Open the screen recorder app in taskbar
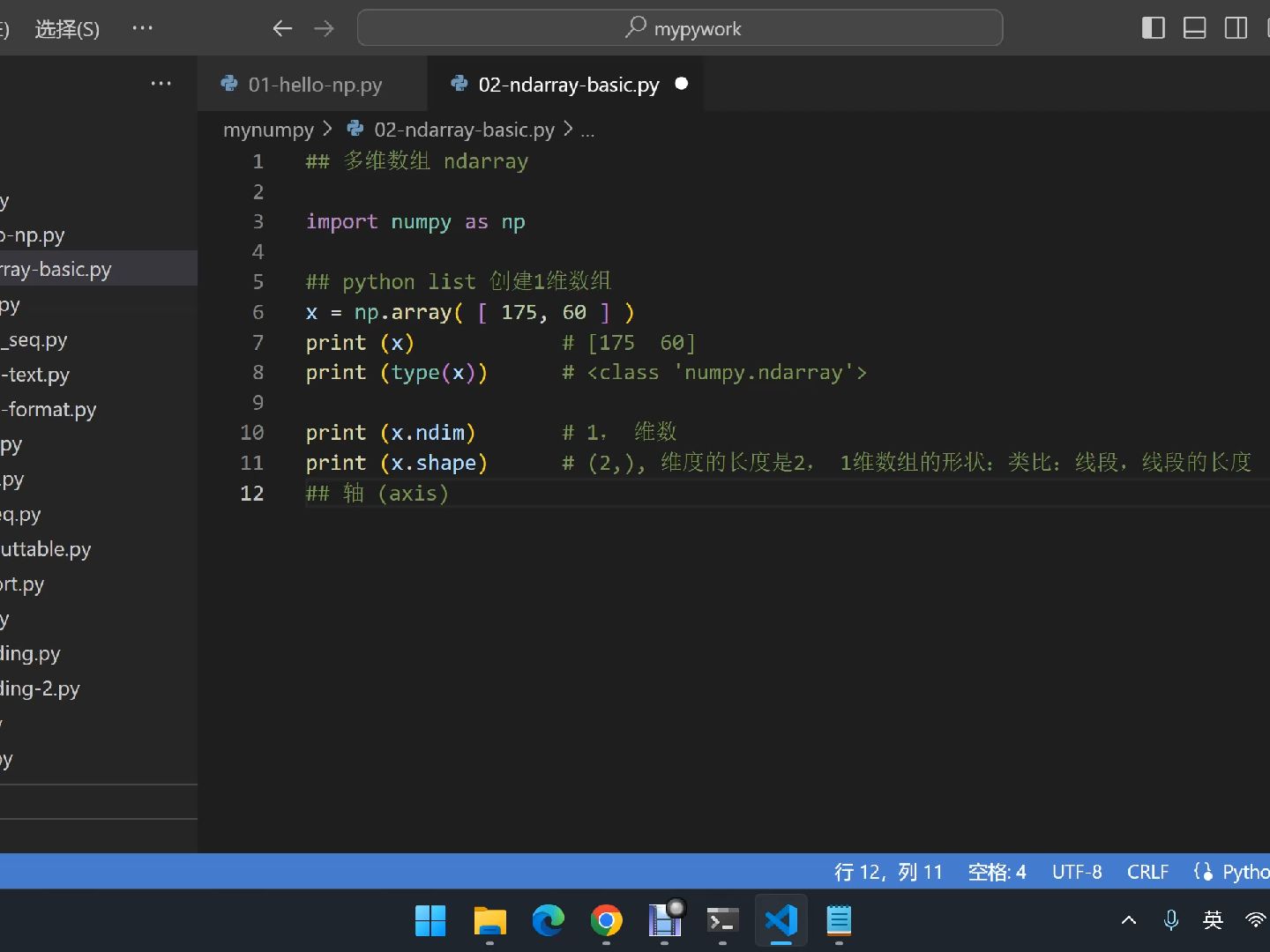 coord(665,921)
